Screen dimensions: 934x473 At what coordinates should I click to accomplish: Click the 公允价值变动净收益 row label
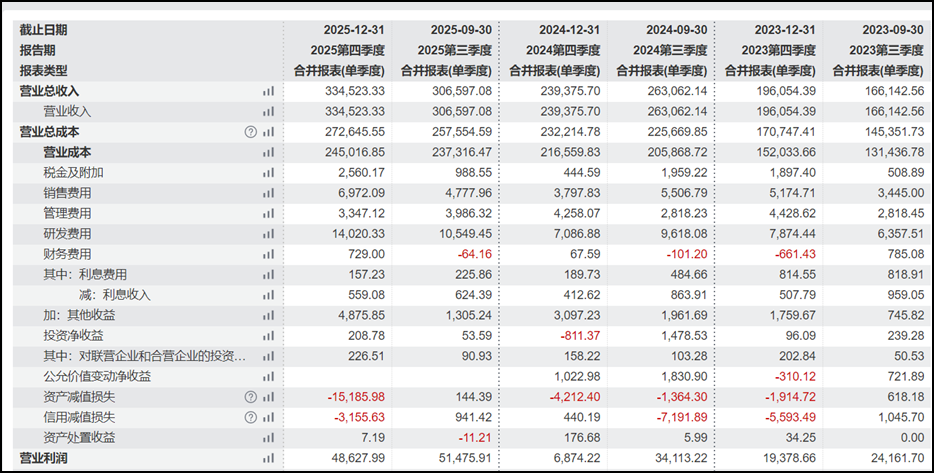coord(97,376)
